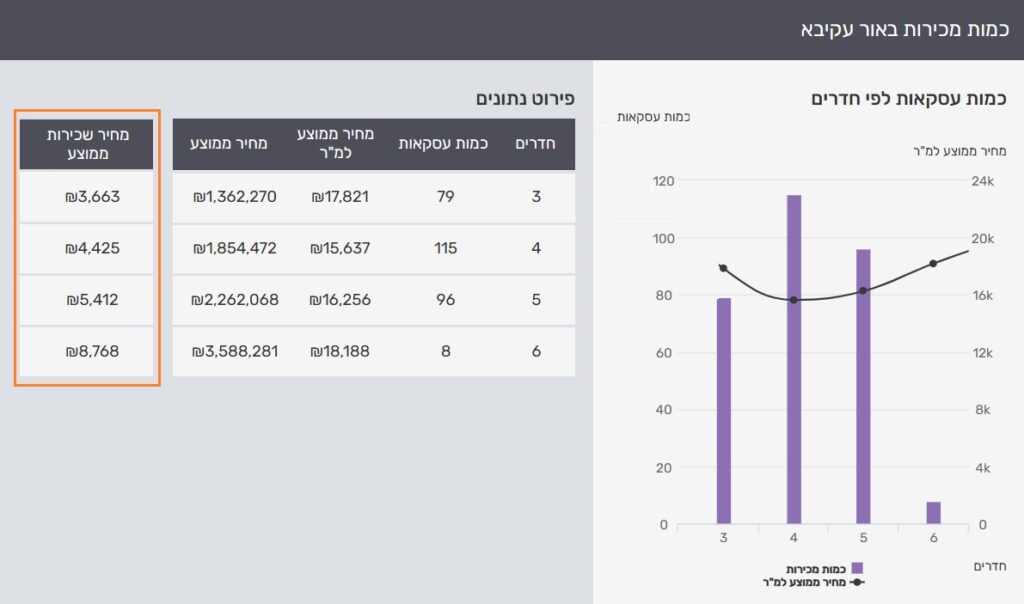
Task: Click the purple bar for 3 rooms
Action: pyautogui.click(x=723, y=410)
